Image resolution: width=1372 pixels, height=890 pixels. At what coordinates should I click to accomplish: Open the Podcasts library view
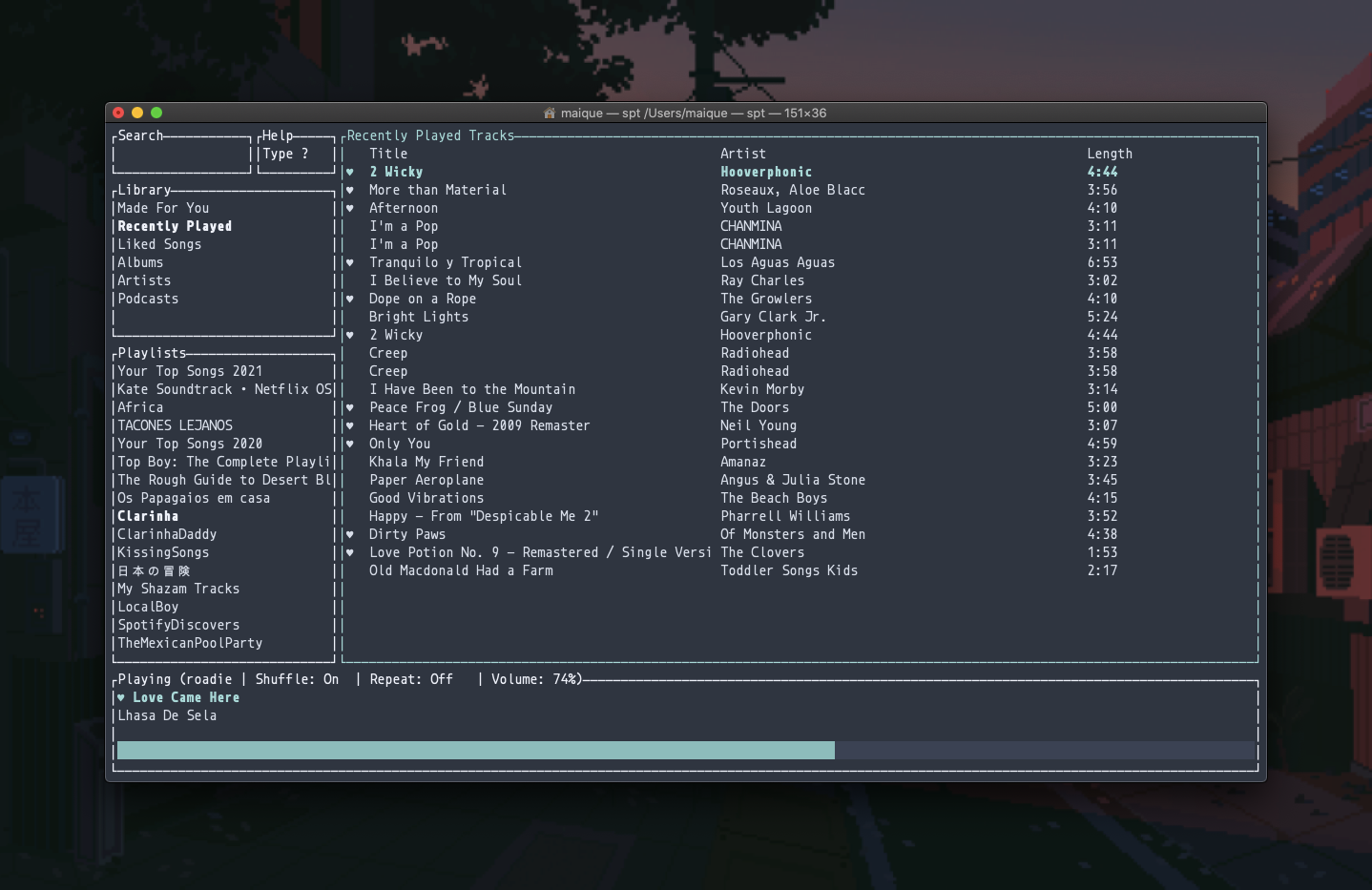click(147, 299)
